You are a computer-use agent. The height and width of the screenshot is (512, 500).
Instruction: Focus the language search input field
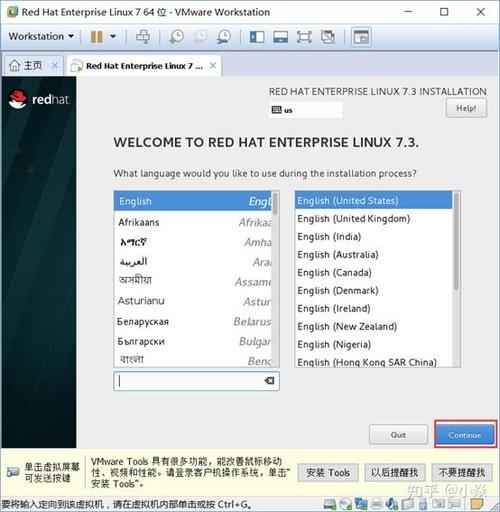click(x=196, y=381)
